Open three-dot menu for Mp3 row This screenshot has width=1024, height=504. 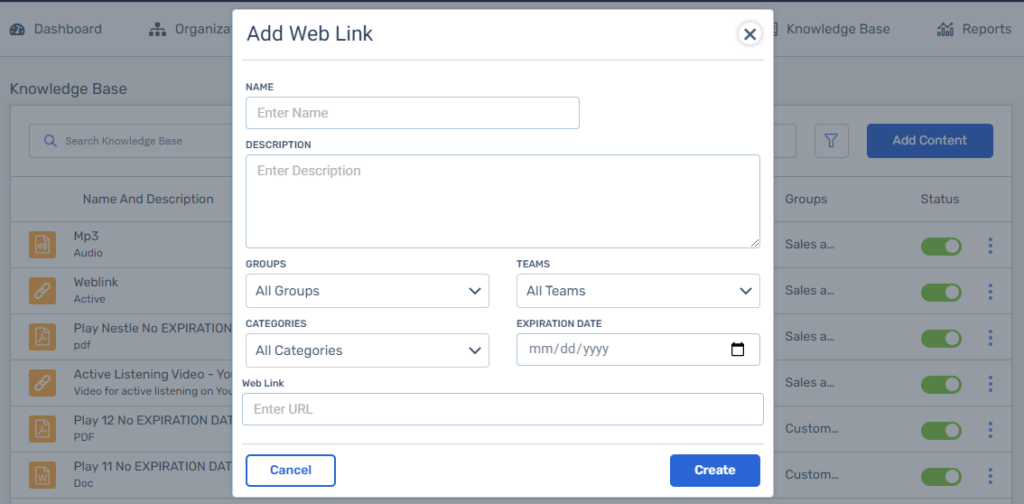point(990,245)
